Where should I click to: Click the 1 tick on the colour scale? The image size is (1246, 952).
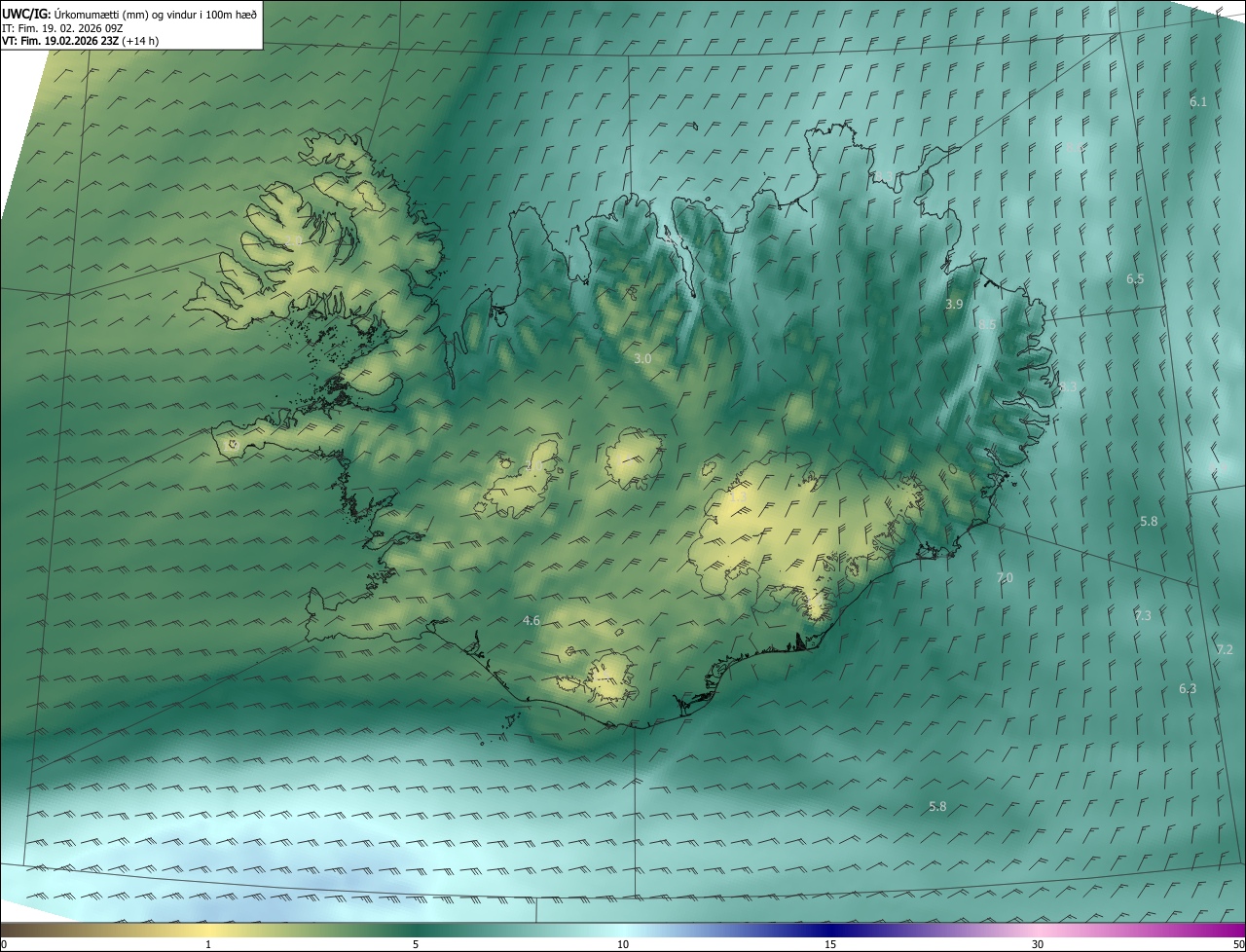click(x=208, y=944)
